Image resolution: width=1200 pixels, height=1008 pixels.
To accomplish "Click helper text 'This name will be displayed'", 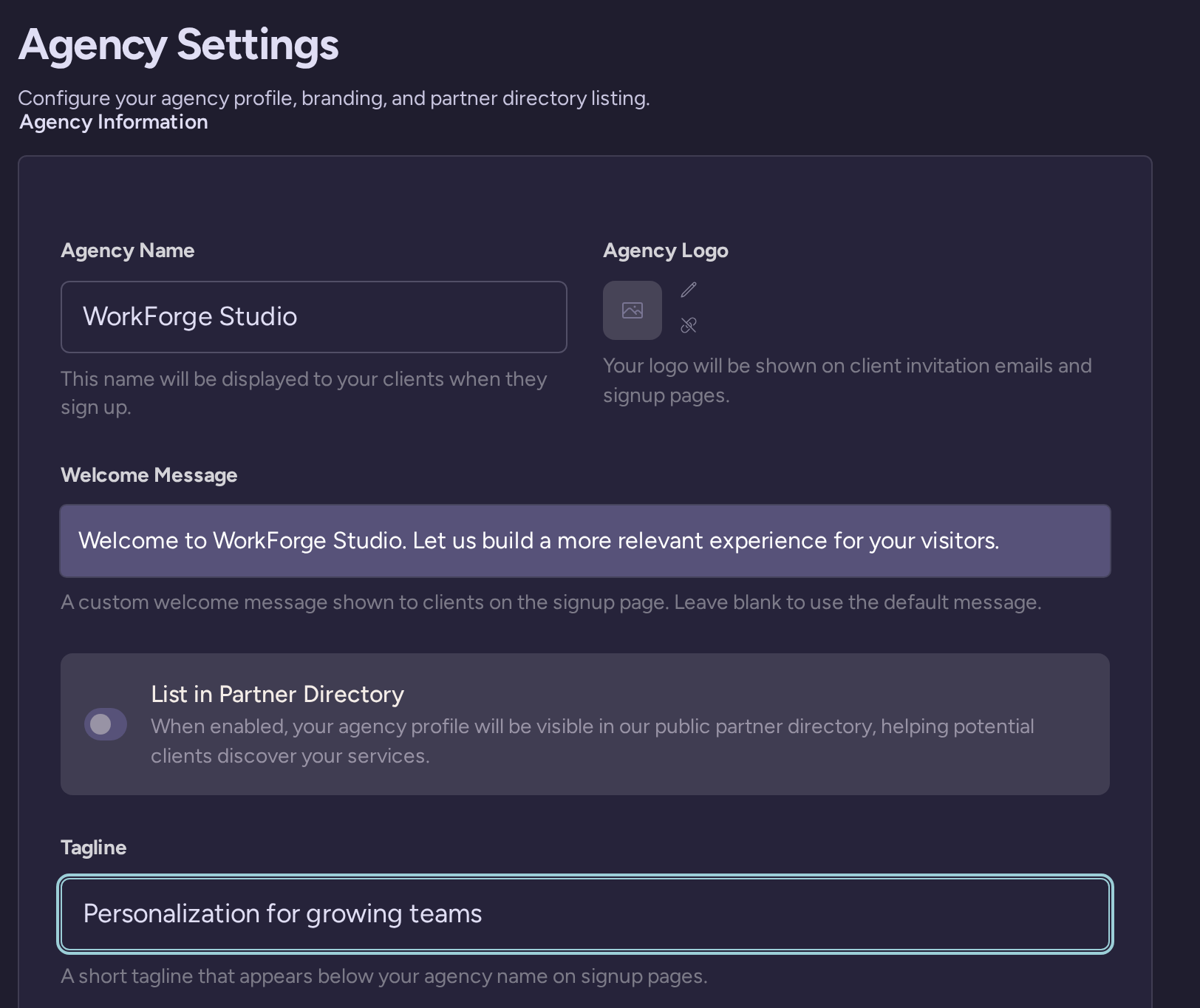I will [304, 393].
